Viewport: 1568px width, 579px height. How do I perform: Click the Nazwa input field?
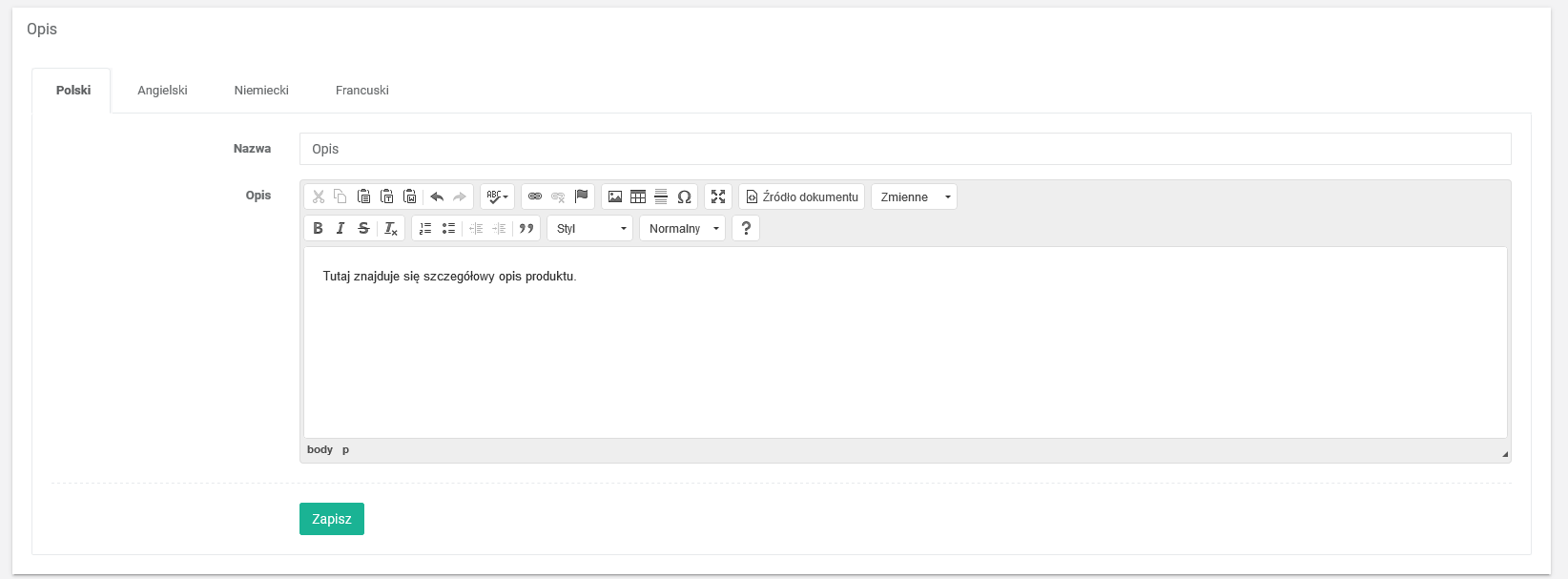pyautogui.click(x=904, y=149)
